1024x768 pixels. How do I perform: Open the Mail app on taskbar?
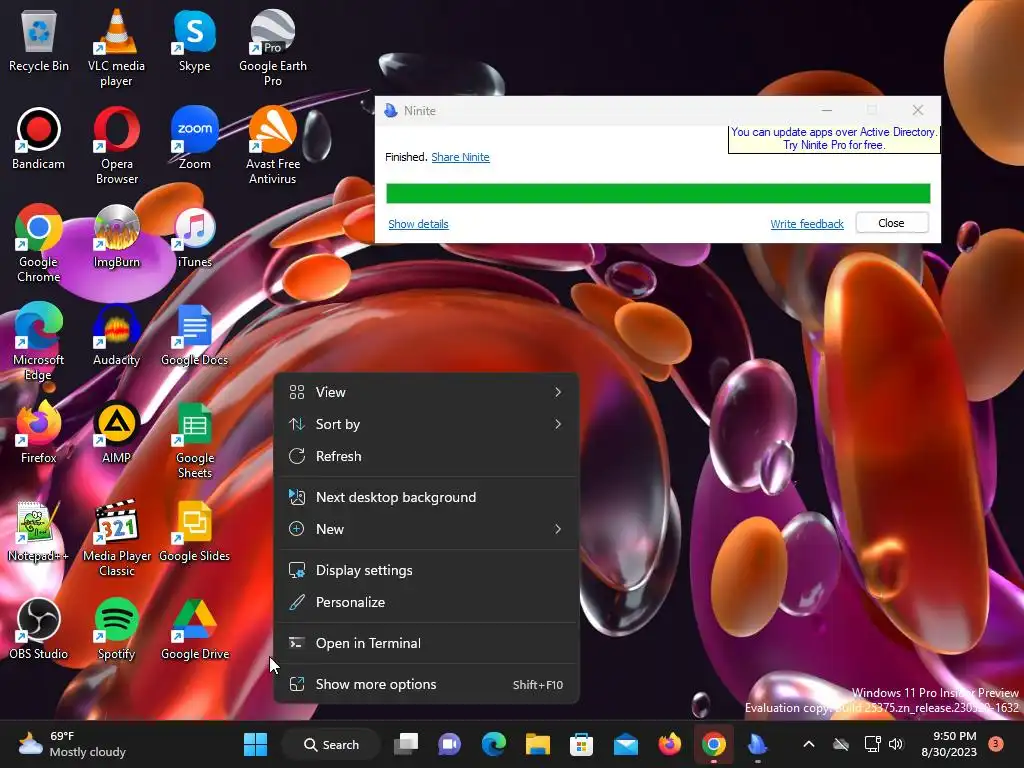click(626, 744)
